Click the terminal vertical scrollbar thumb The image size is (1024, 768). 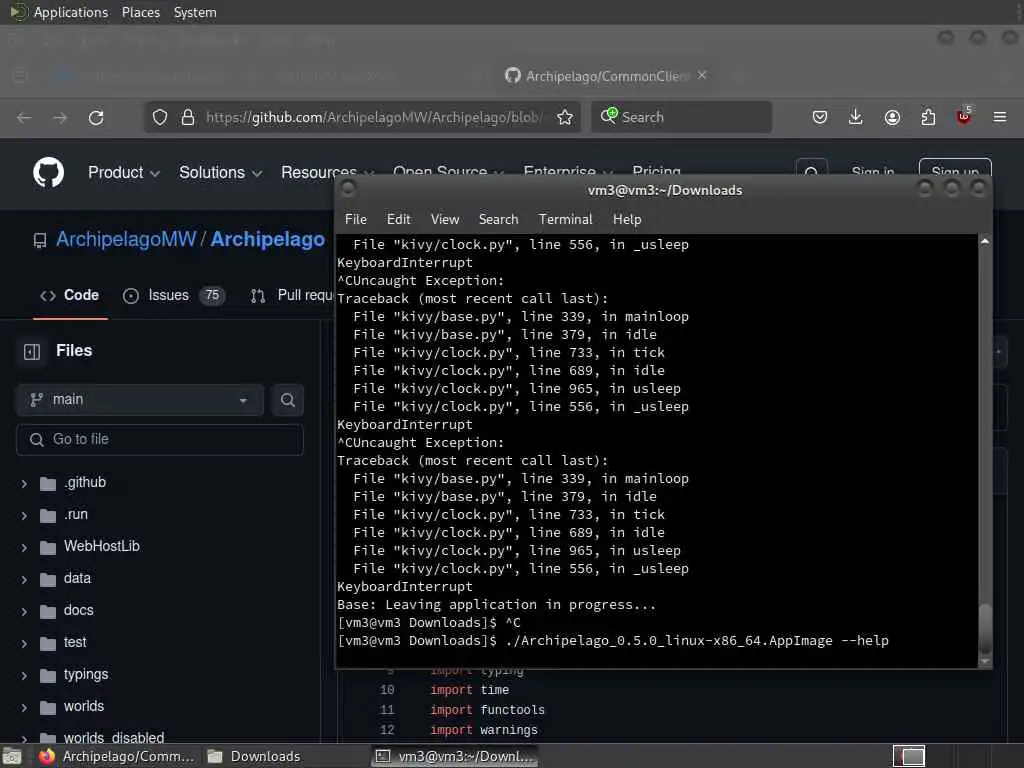(985, 630)
